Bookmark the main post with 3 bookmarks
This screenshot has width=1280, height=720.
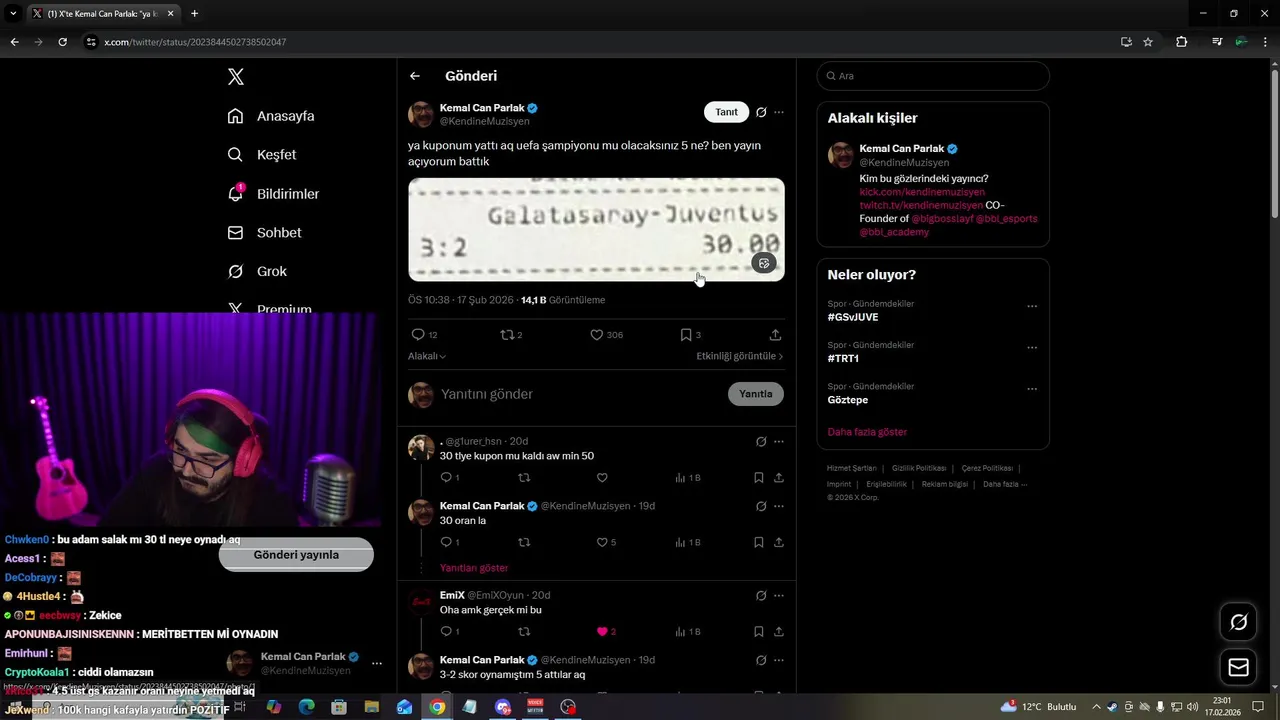(686, 335)
